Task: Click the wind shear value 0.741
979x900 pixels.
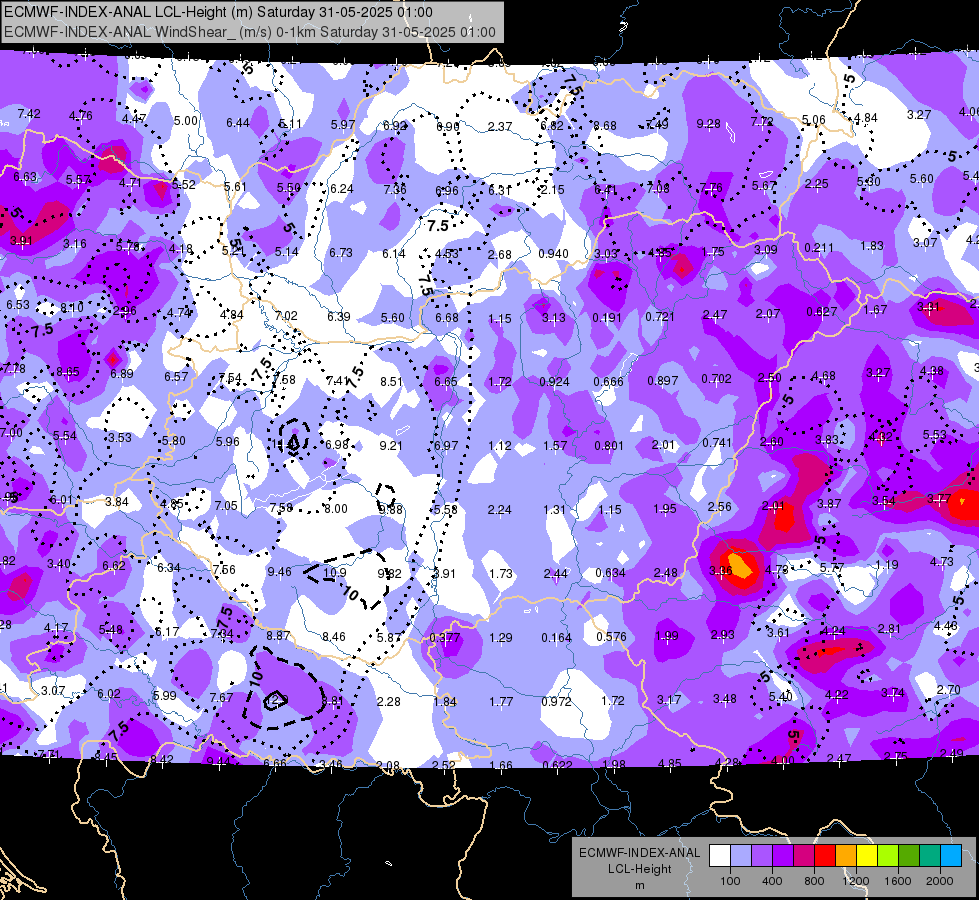Action: pyautogui.click(x=717, y=442)
